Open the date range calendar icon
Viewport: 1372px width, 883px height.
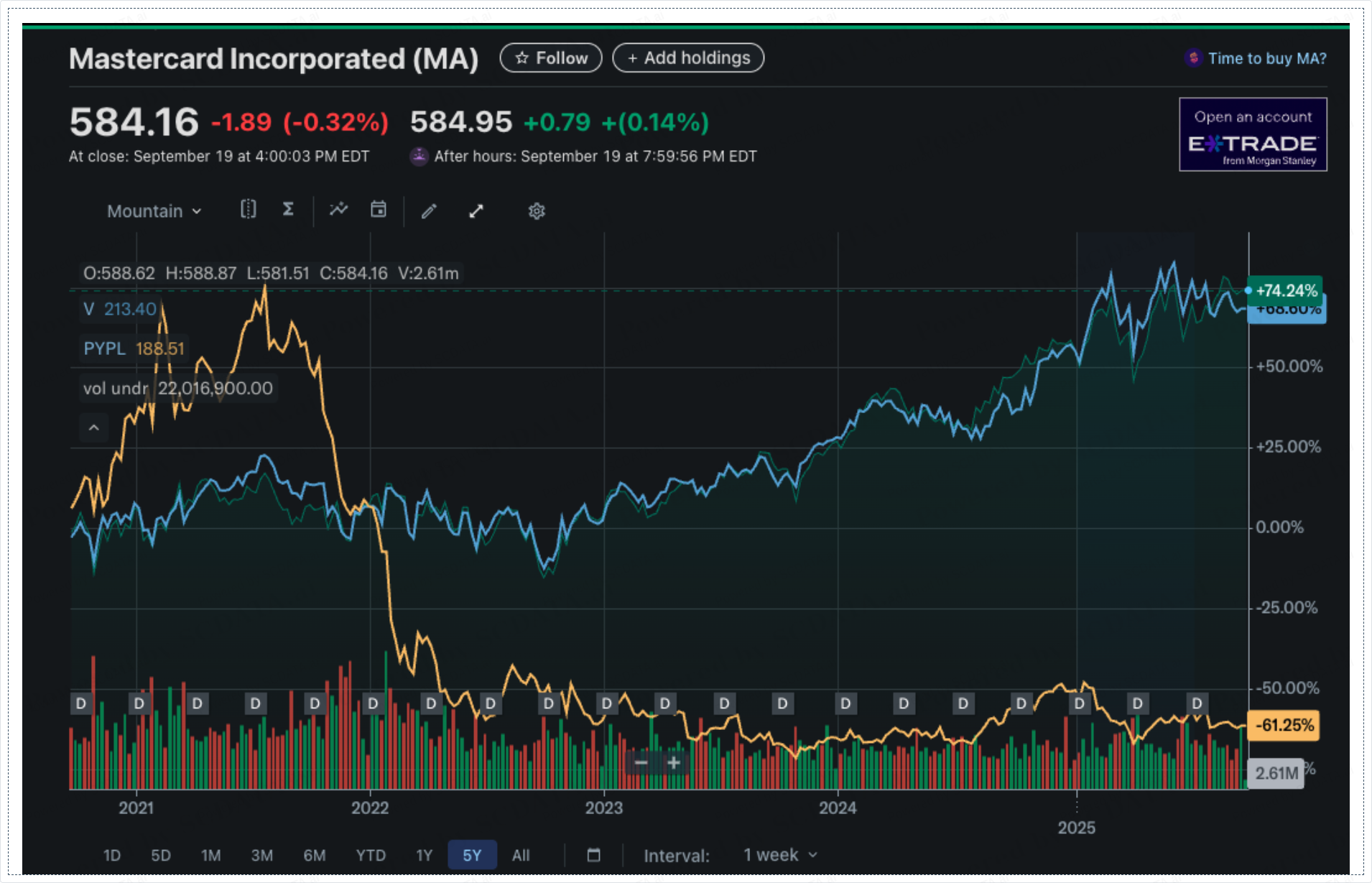[x=593, y=855]
